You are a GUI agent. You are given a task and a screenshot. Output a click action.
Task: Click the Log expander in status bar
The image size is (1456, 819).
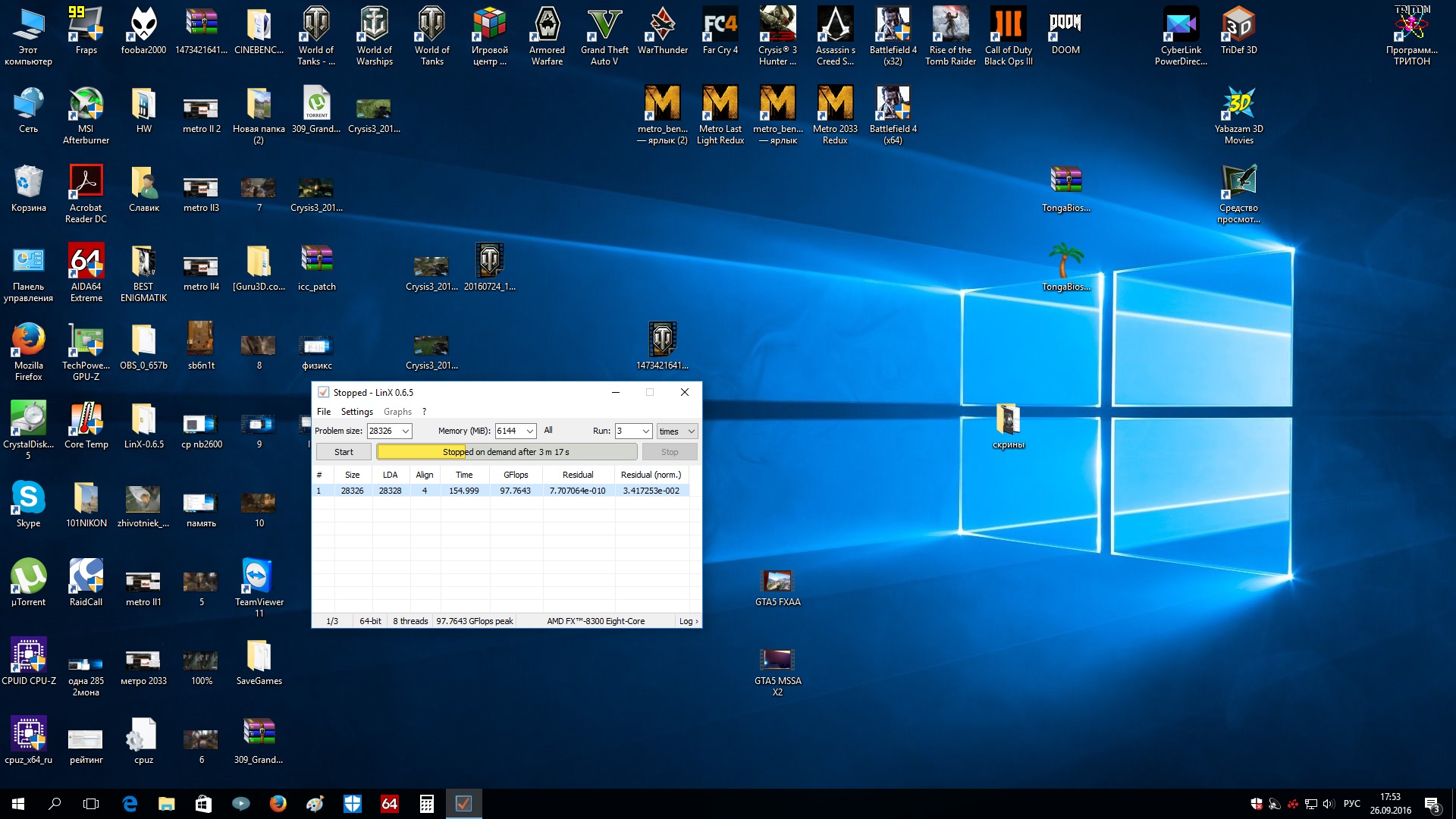click(x=689, y=621)
